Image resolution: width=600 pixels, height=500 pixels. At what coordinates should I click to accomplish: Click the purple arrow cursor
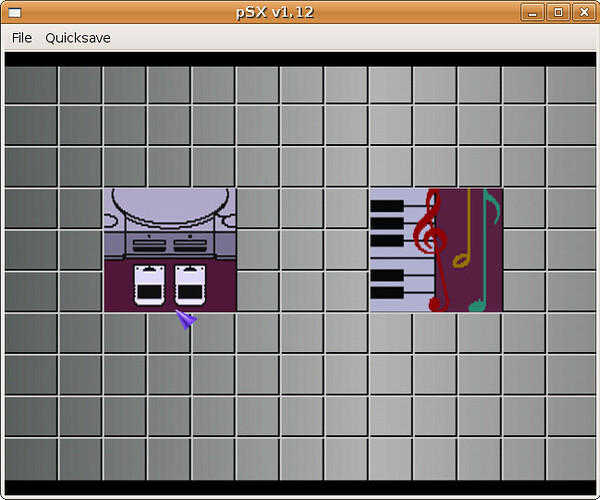(x=186, y=319)
